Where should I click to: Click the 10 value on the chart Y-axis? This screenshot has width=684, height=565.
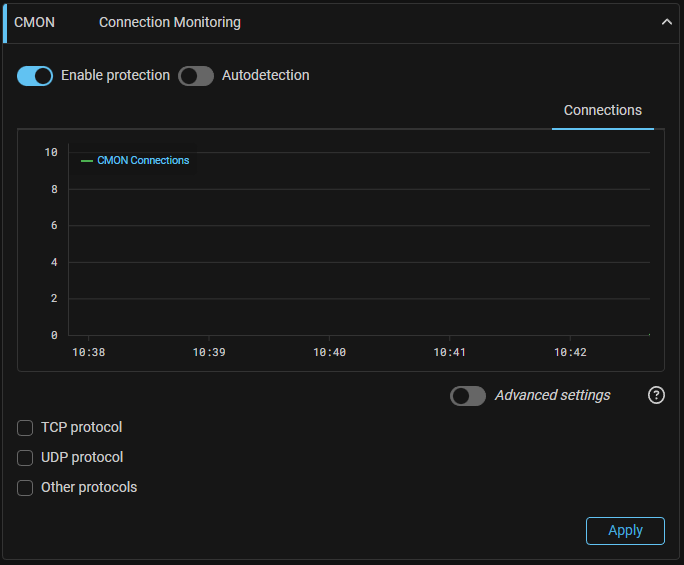coord(51,152)
